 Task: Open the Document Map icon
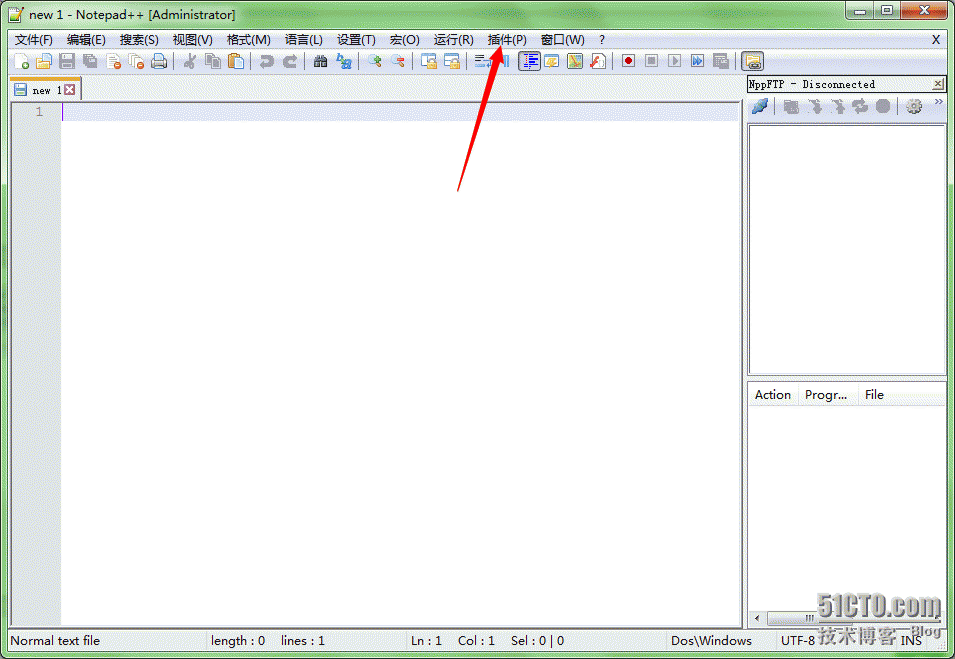[575, 62]
